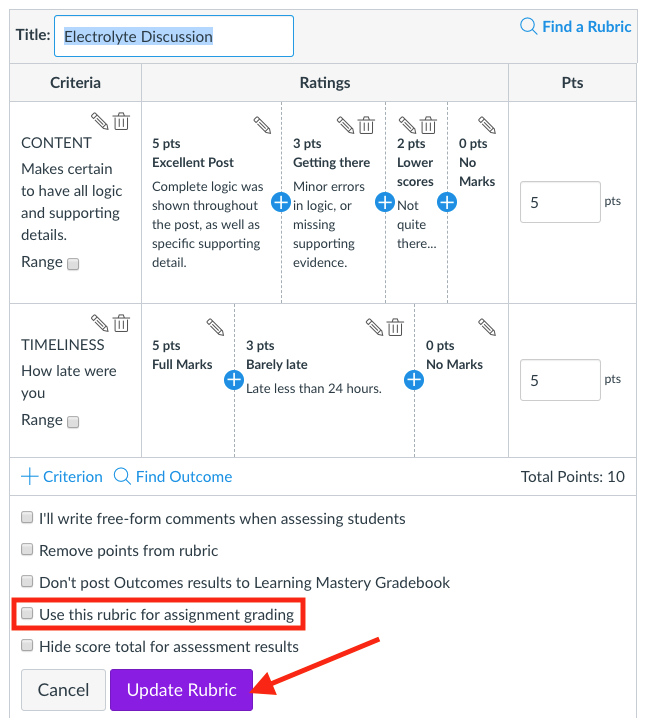
Task: Edit the CONTENT criterion with its pencil icon
Action: pyautogui.click(x=100, y=122)
